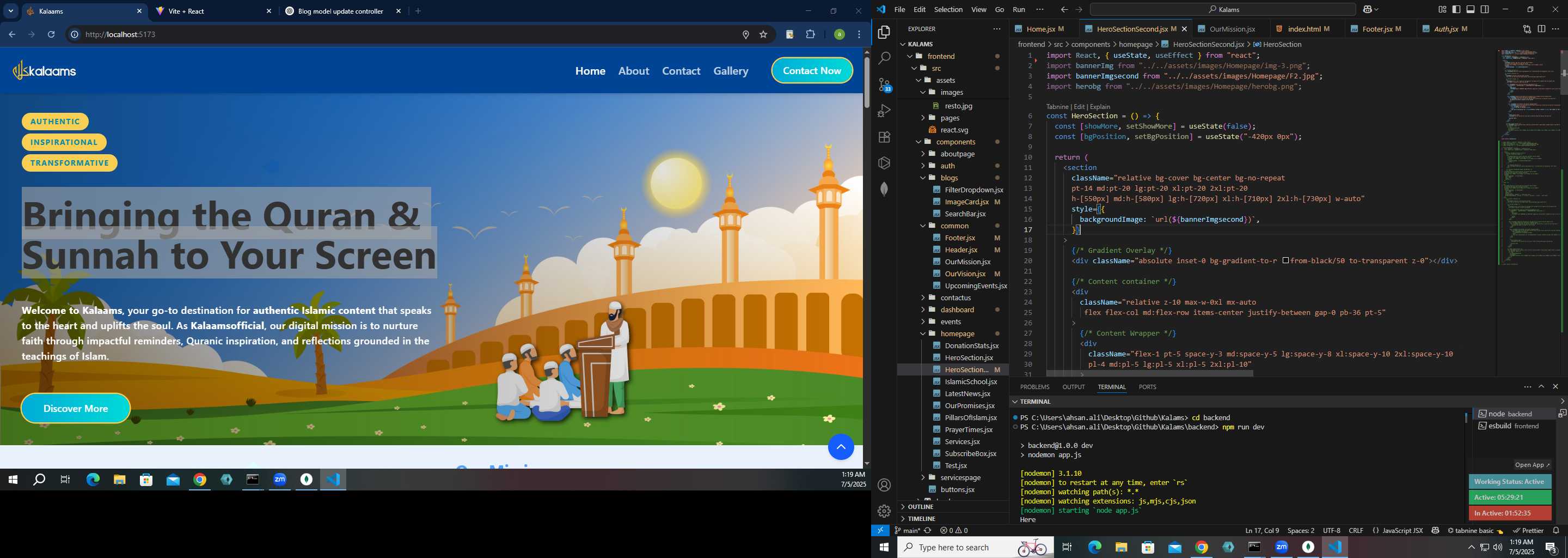Show hidden system tray icons chevron
The width and height of the screenshot is (1568, 558).
[1471, 548]
